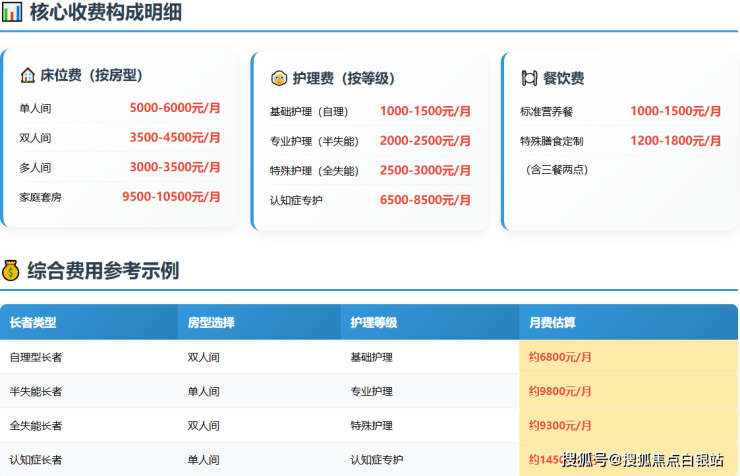Viewport: 740px width, 476px height.
Task: Click the house icon next to 床位费
Action: click(x=28, y=76)
